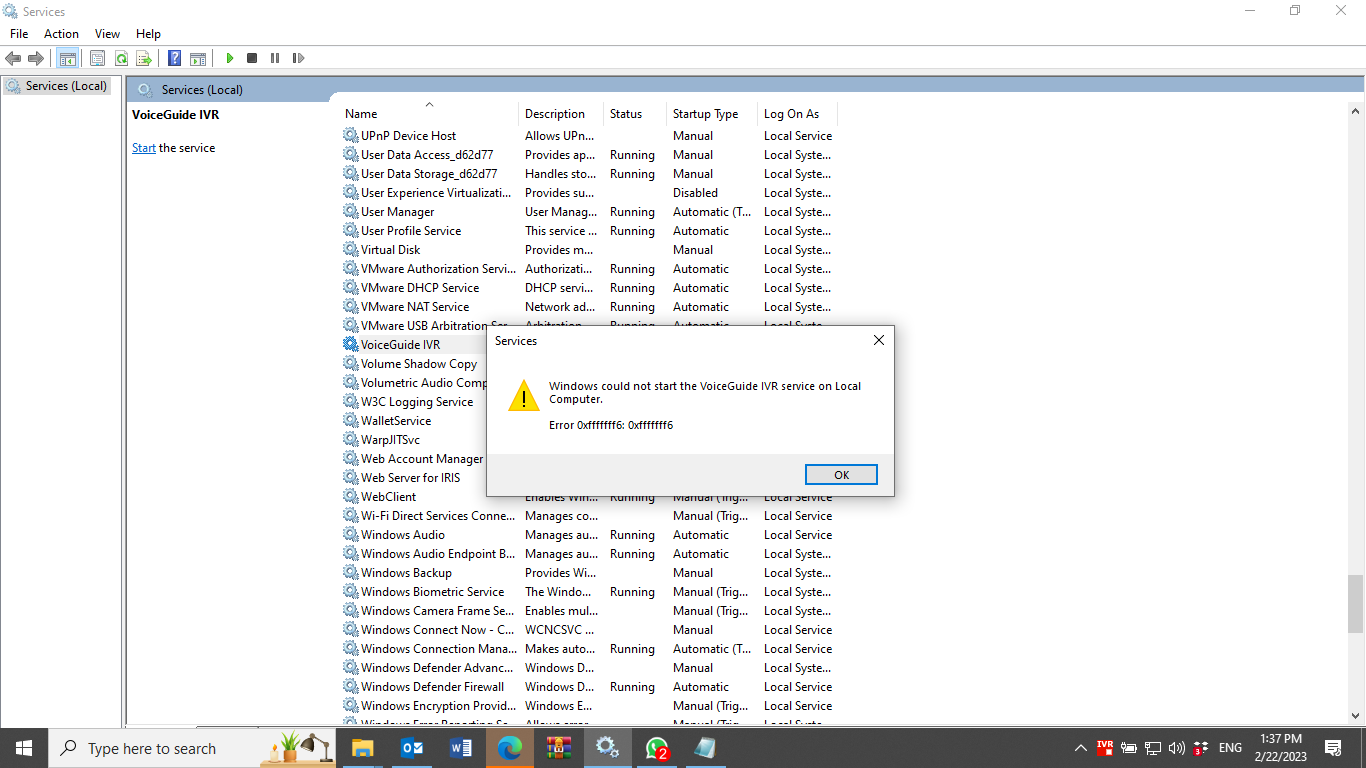
Task: Toggle the Show/Hide Action Pane icon
Action: 198,58
